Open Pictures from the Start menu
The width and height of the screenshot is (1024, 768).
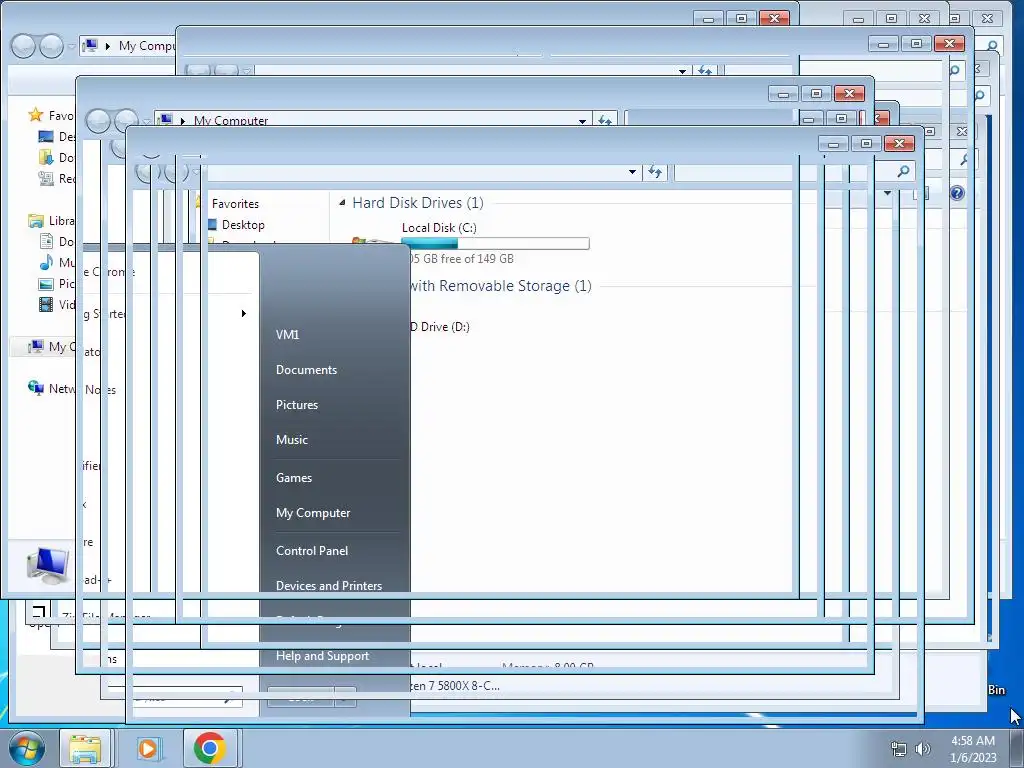point(296,405)
